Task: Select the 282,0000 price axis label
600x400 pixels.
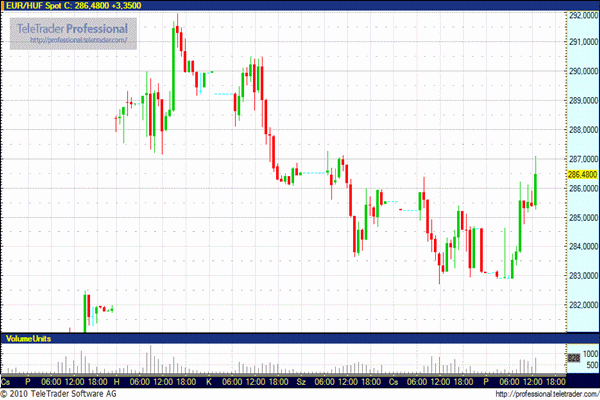Action: point(583,305)
